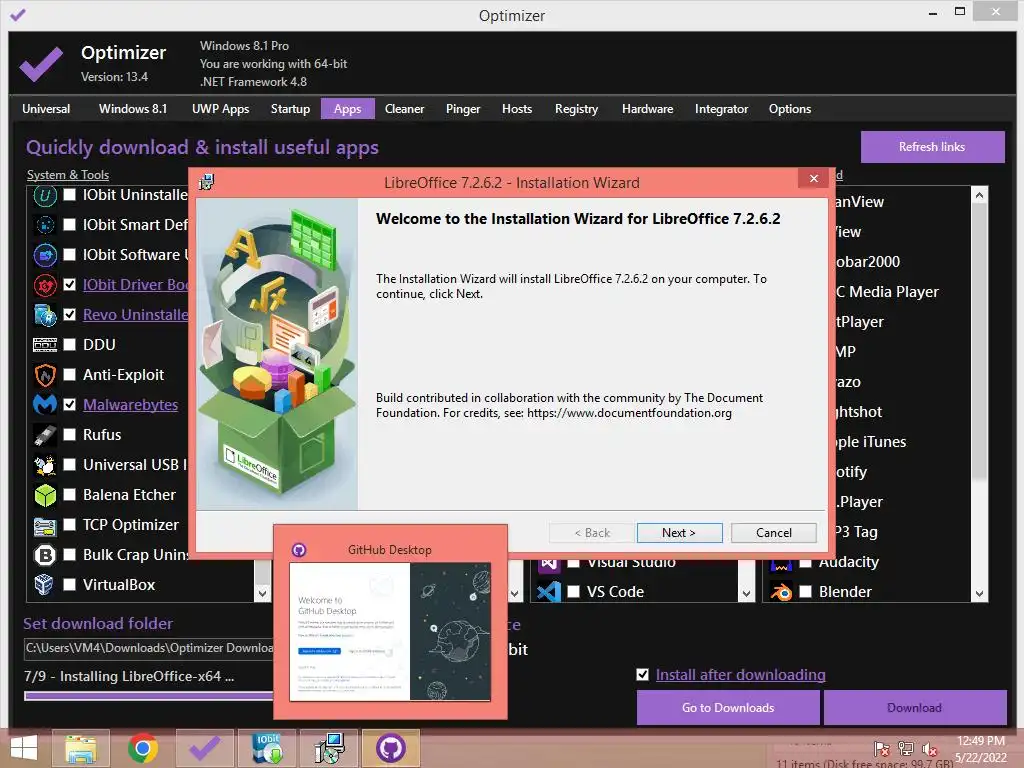Click the installation progress bar
This screenshot has width=1024, height=768.
148,696
